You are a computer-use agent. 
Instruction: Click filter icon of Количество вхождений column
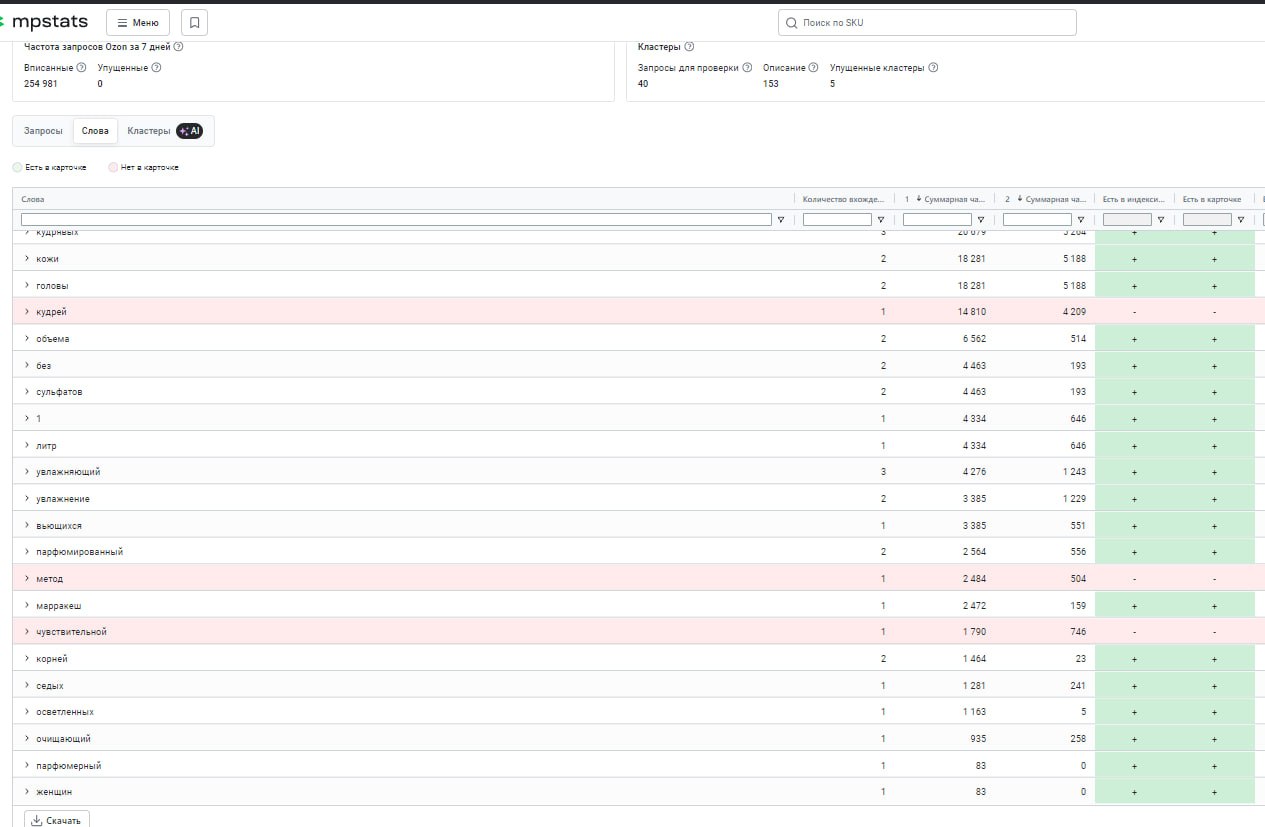[x=881, y=220]
